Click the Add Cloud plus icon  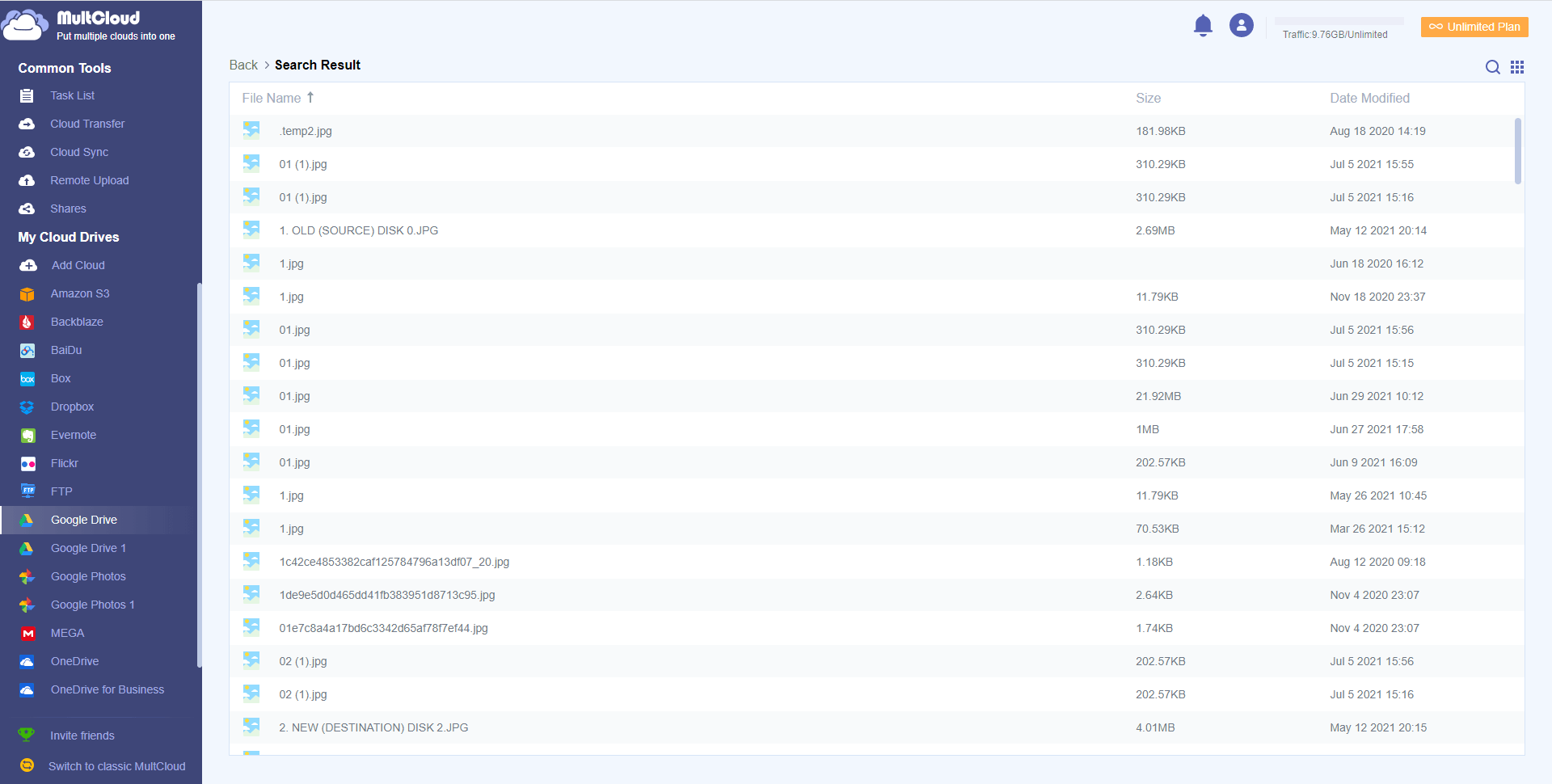28,265
